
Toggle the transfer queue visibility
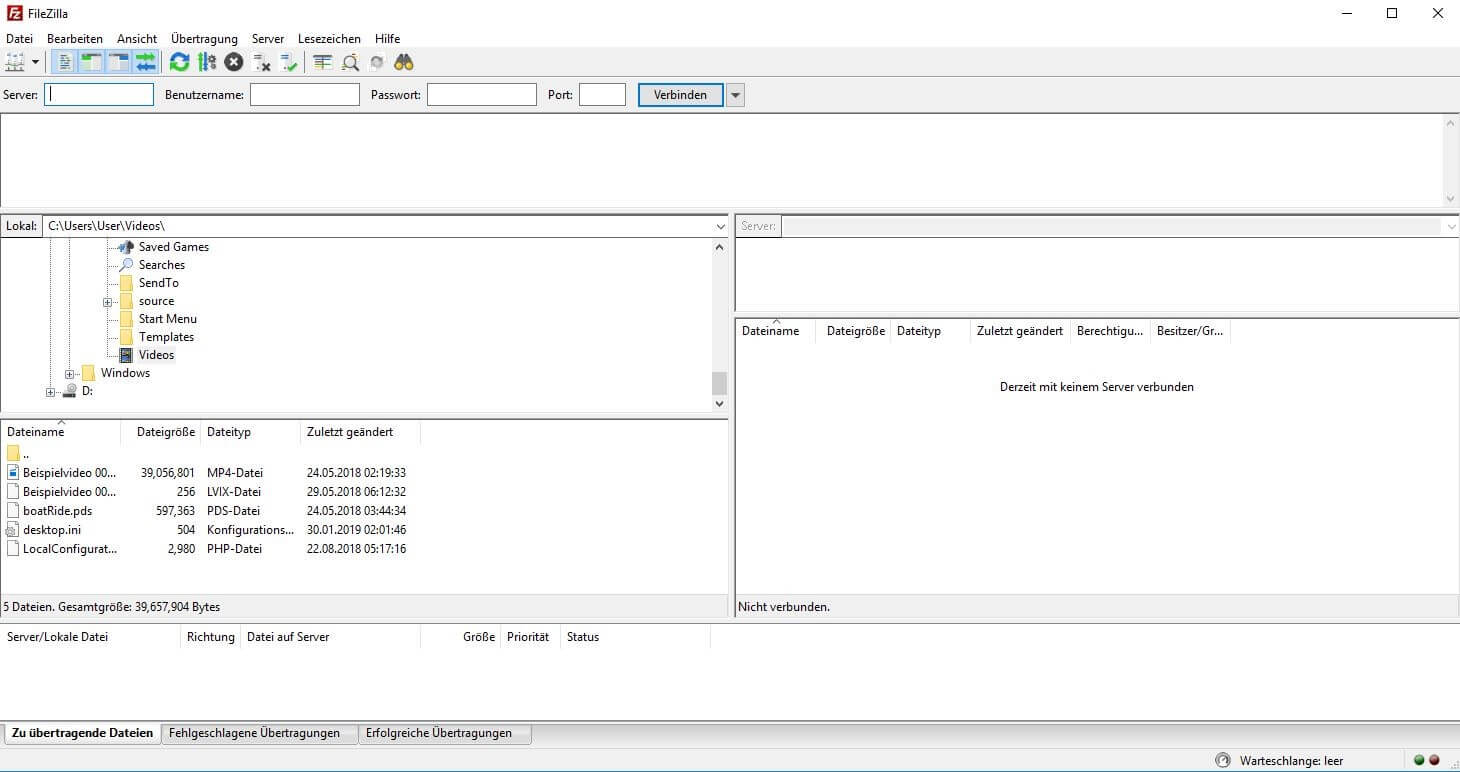147,62
